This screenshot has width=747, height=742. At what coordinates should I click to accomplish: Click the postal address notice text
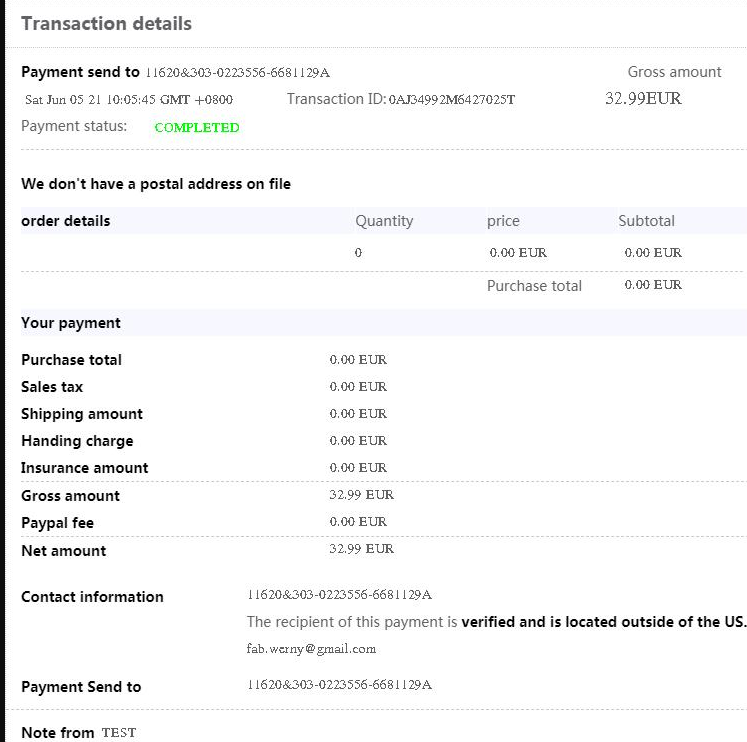tap(156, 184)
